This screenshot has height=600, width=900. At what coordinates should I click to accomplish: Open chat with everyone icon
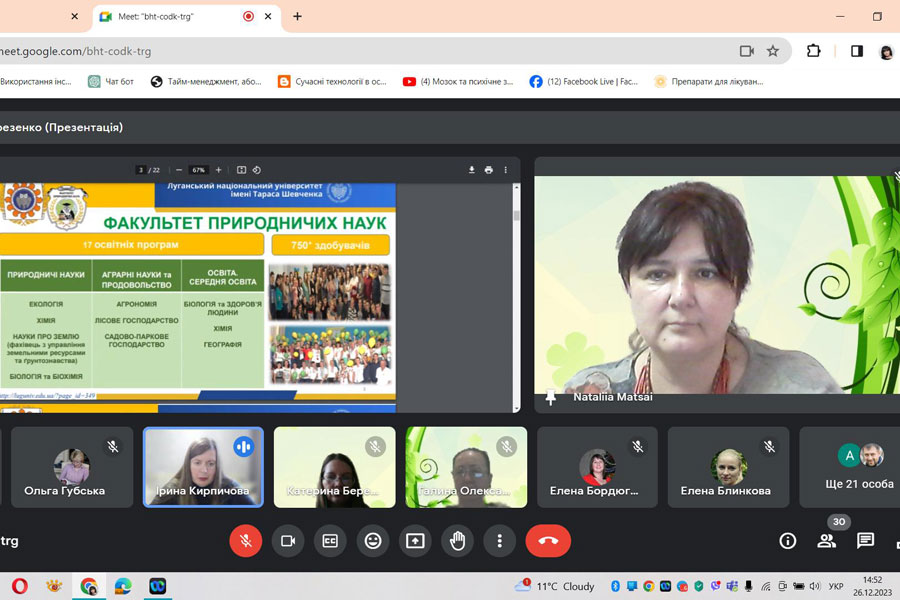(865, 541)
